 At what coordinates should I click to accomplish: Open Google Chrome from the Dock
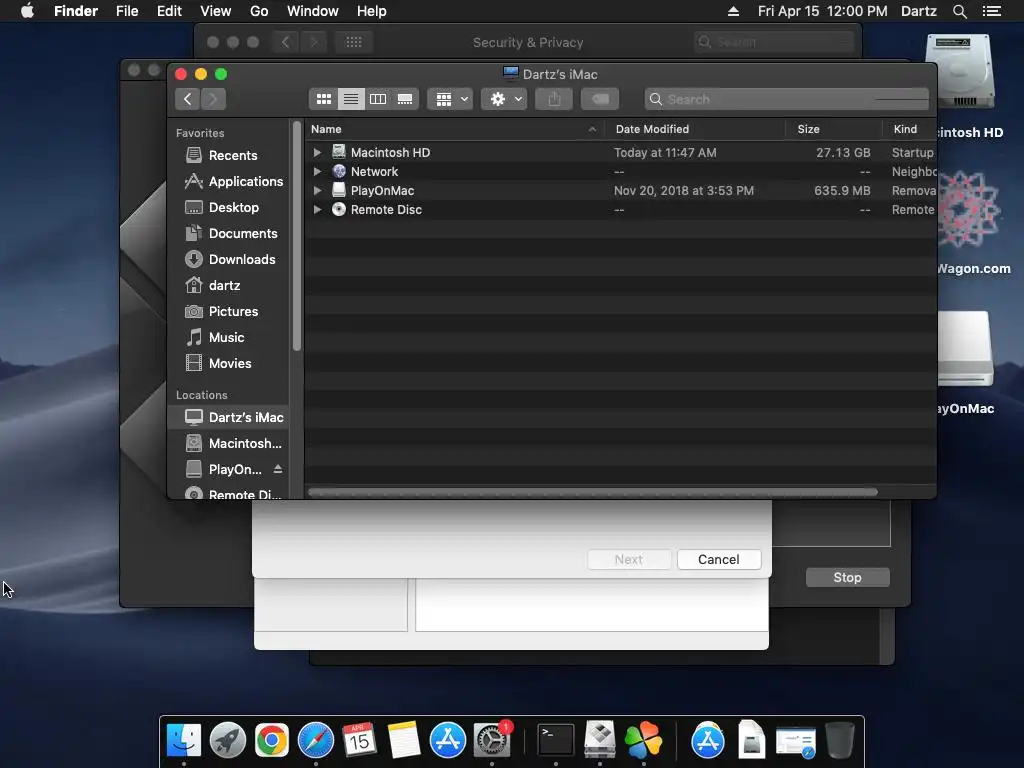(272, 740)
